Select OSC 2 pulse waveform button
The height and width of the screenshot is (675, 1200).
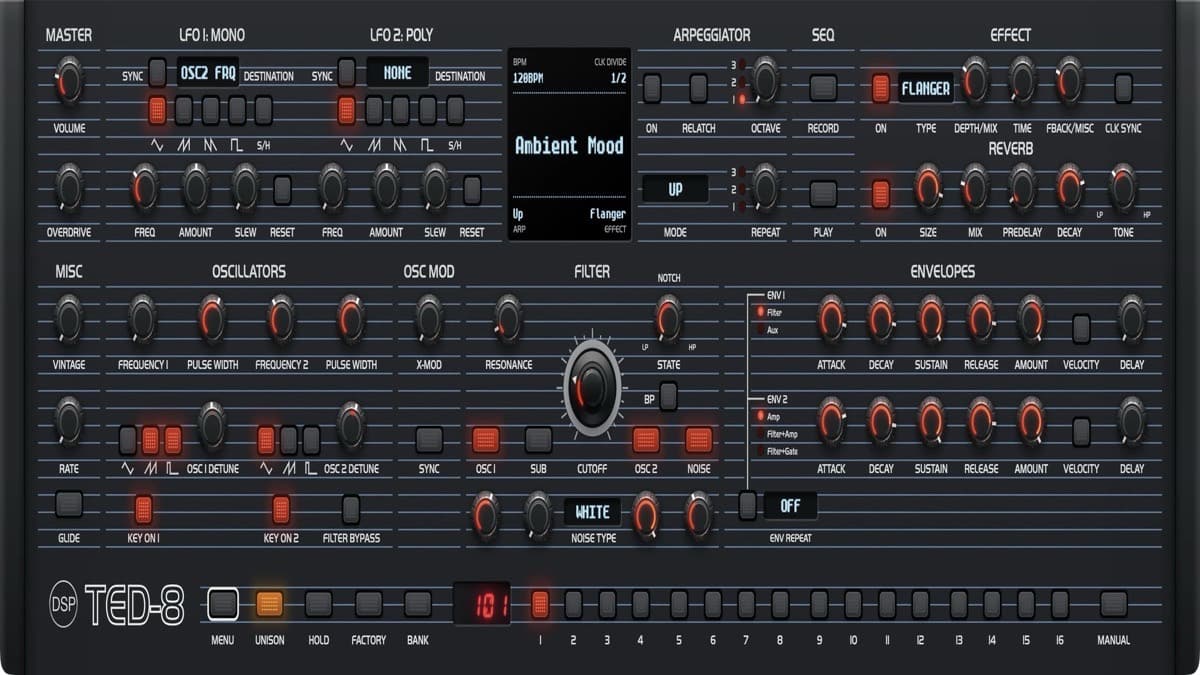[x=311, y=440]
